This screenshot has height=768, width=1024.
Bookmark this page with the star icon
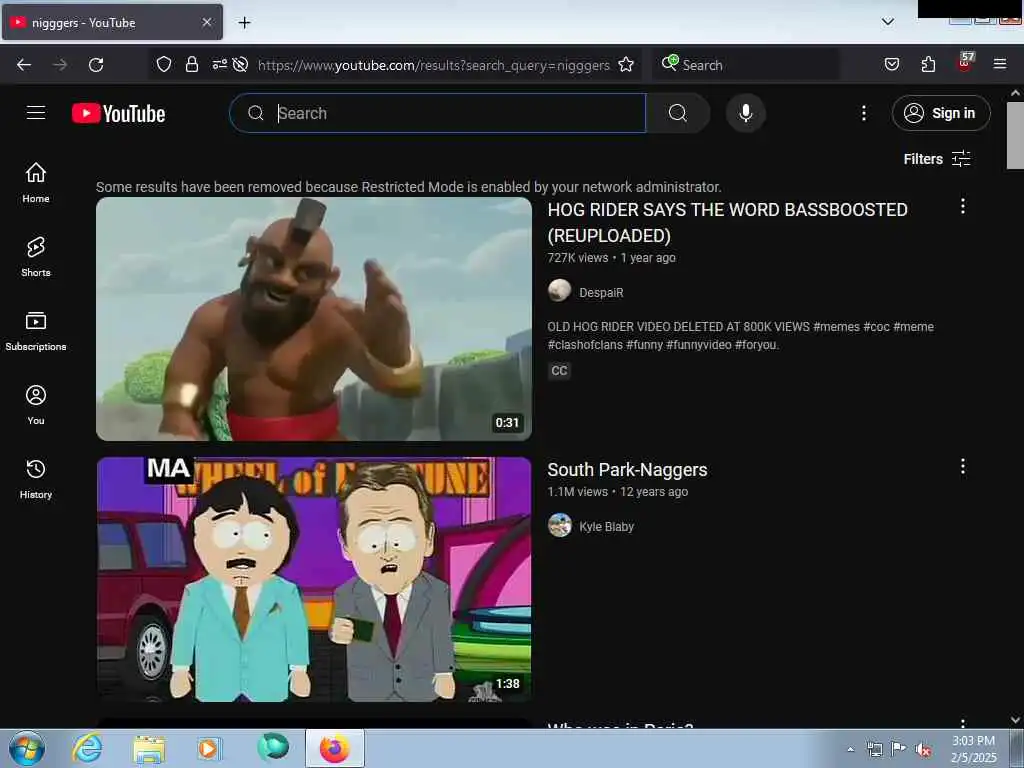tap(626, 64)
